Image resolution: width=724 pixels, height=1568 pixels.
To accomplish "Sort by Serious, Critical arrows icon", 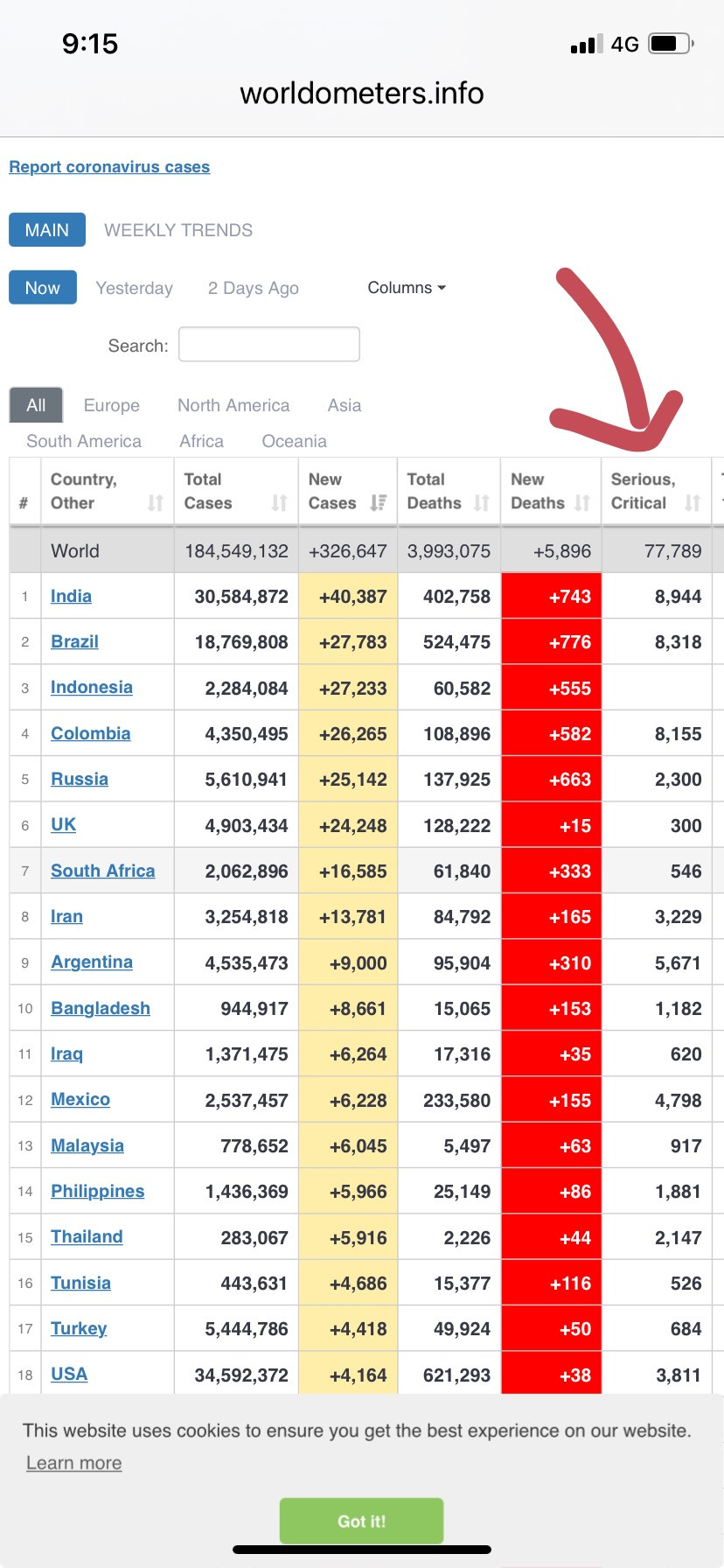I will [693, 503].
